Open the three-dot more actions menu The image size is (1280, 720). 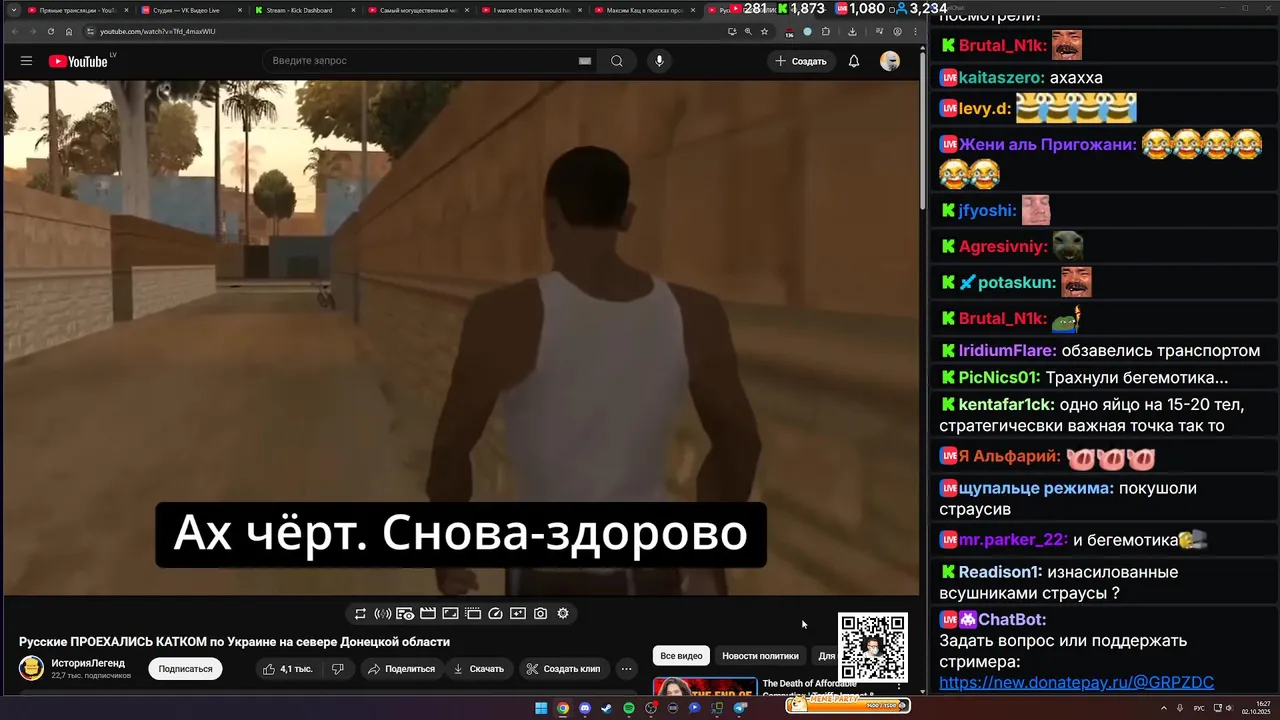coord(626,669)
